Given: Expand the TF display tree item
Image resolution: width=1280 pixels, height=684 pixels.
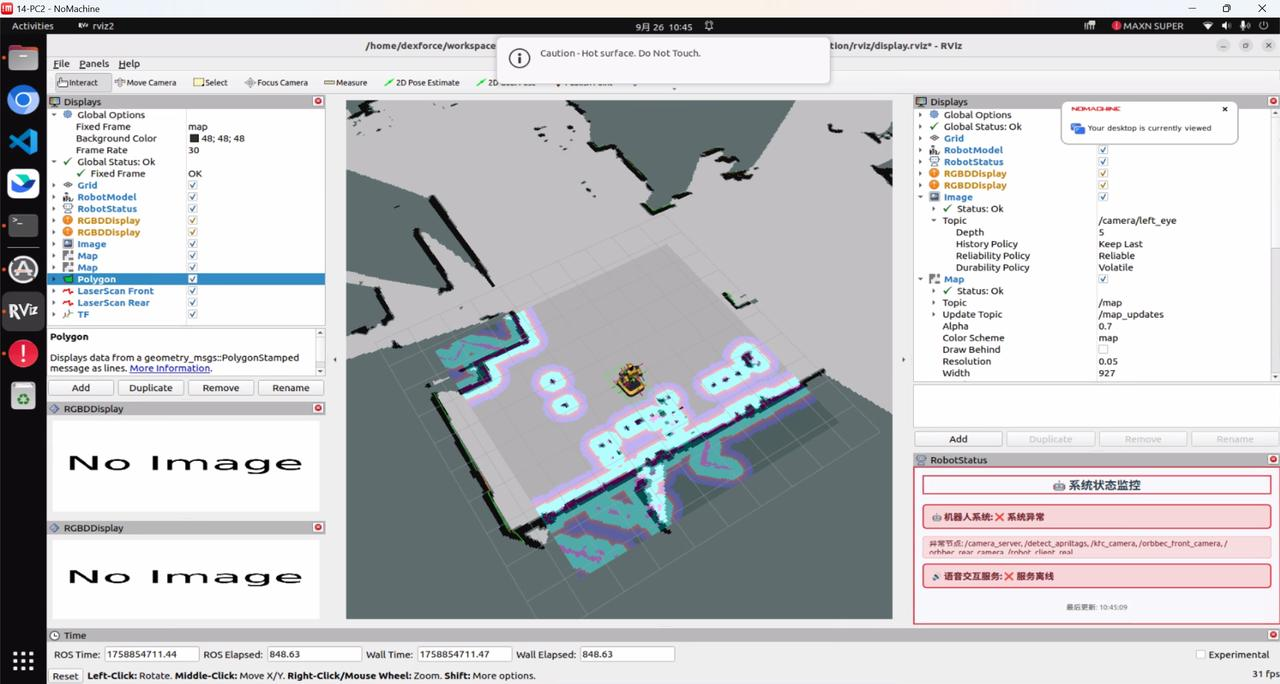Looking at the screenshot, I should point(55,314).
